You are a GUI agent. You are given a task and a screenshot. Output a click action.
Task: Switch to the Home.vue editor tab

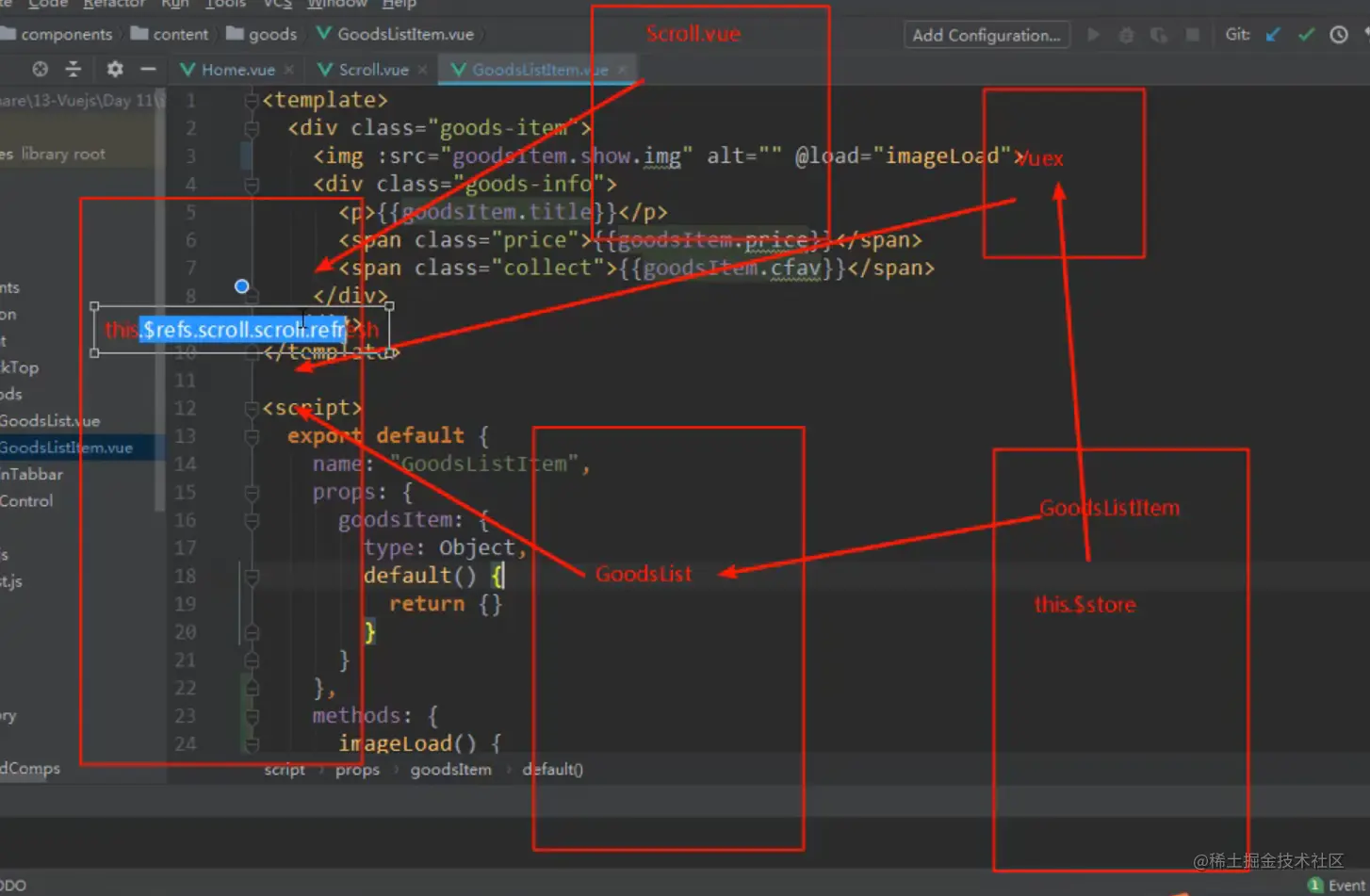point(237,70)
